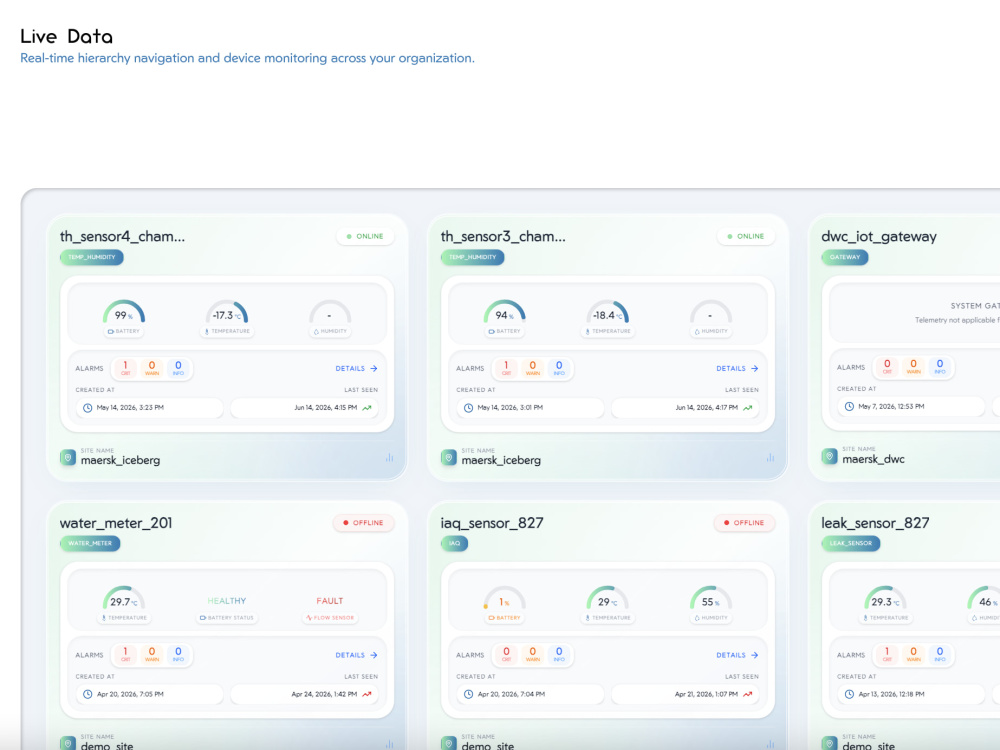
Task: Open Details for th_sensor4_cham card
Action: (357, 369)
